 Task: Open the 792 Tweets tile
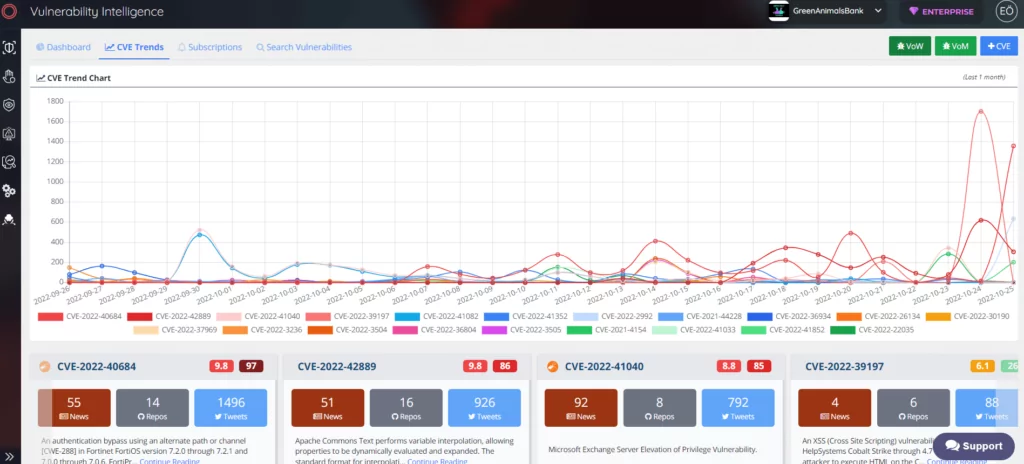(738, 408)
